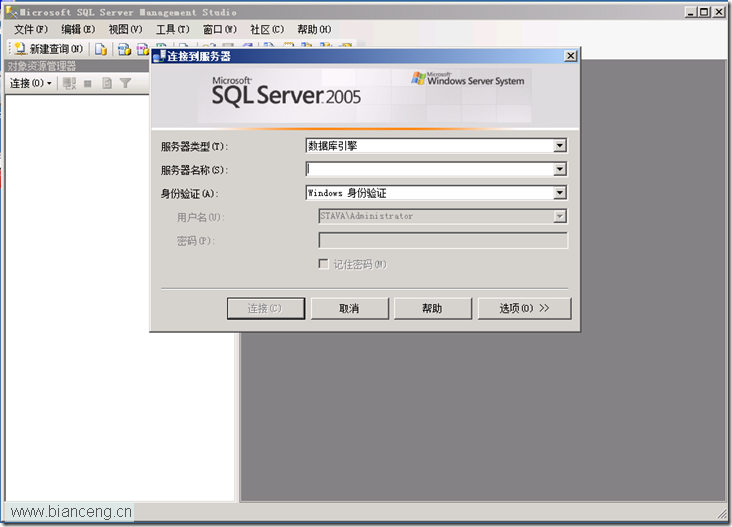732x527 pixels.
Task: Open the 社区(C) menu
Action: point(267,29)
